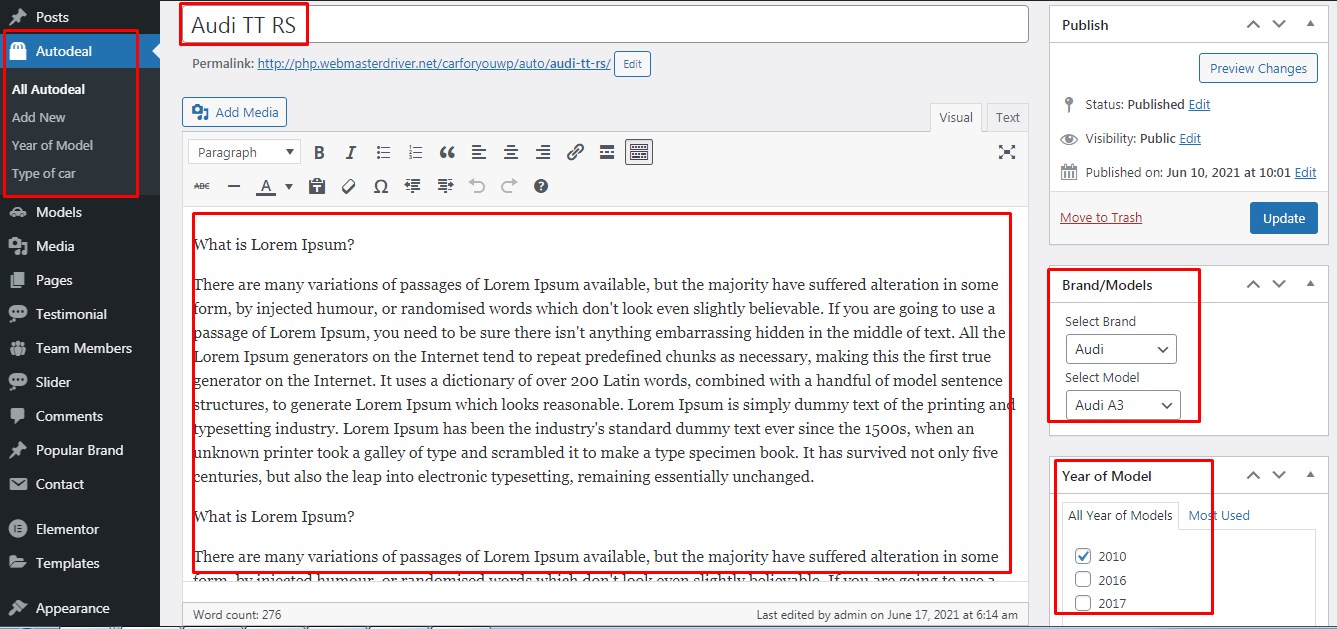The height and width of the screenshot is (629, 1337).
Task: Open the Elementor sidebar menu
Action: [80, 529]
